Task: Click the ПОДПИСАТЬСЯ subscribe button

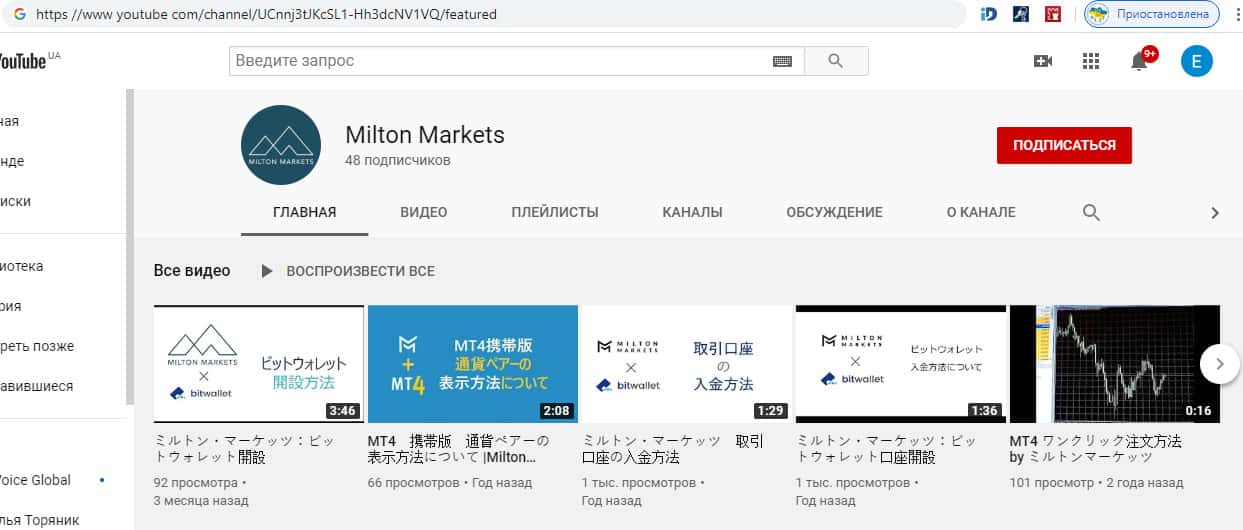Action: tap(1064, 145)
